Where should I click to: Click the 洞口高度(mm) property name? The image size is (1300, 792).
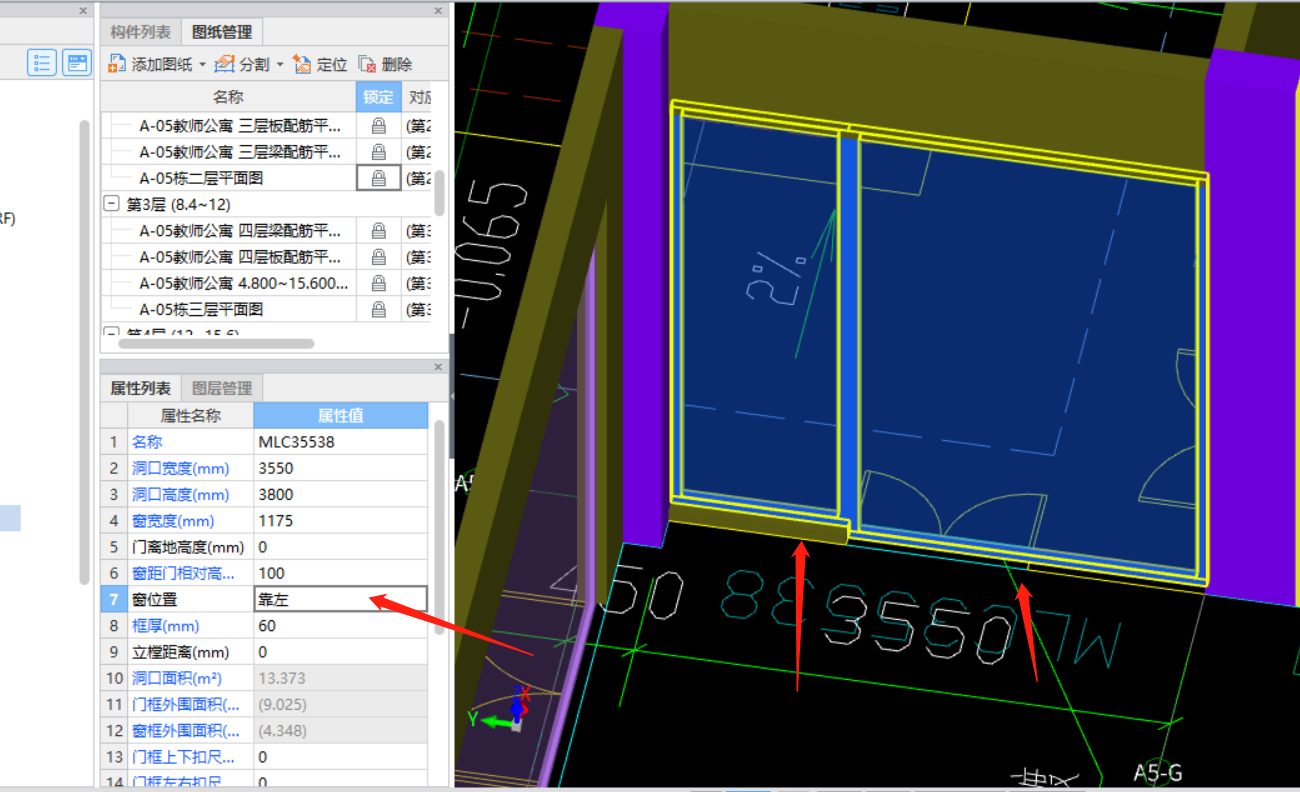[x=181, y=494]
